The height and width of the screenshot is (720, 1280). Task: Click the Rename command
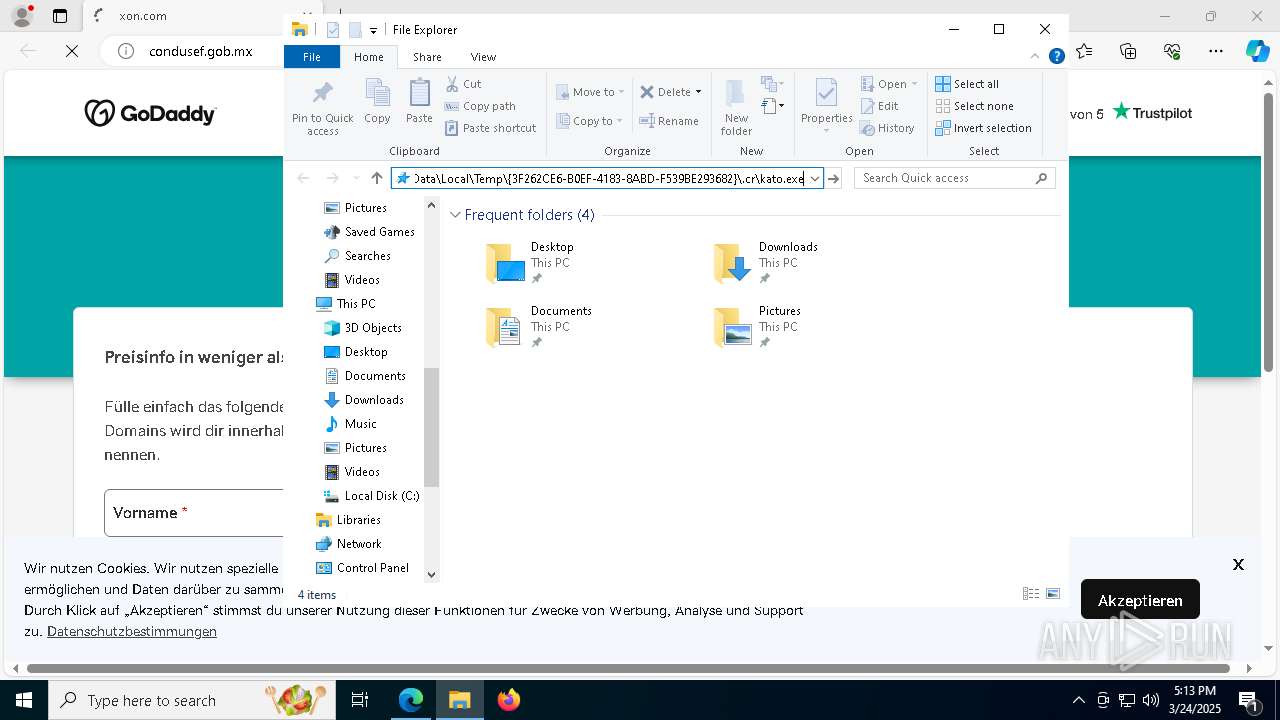[x=669, y=121]
